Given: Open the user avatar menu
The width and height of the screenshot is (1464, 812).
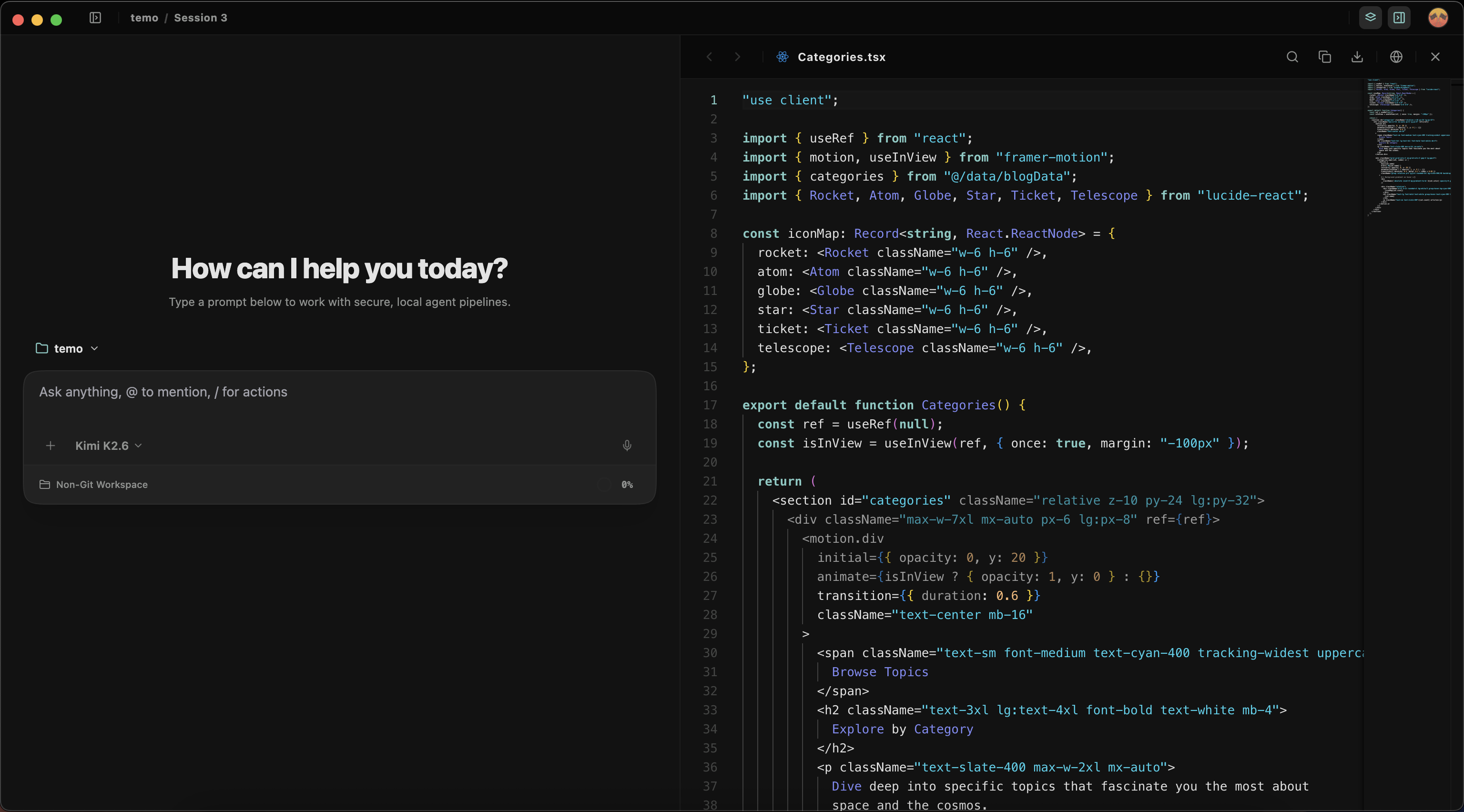Looking at the screenshot, I should tap(1438, 18).
